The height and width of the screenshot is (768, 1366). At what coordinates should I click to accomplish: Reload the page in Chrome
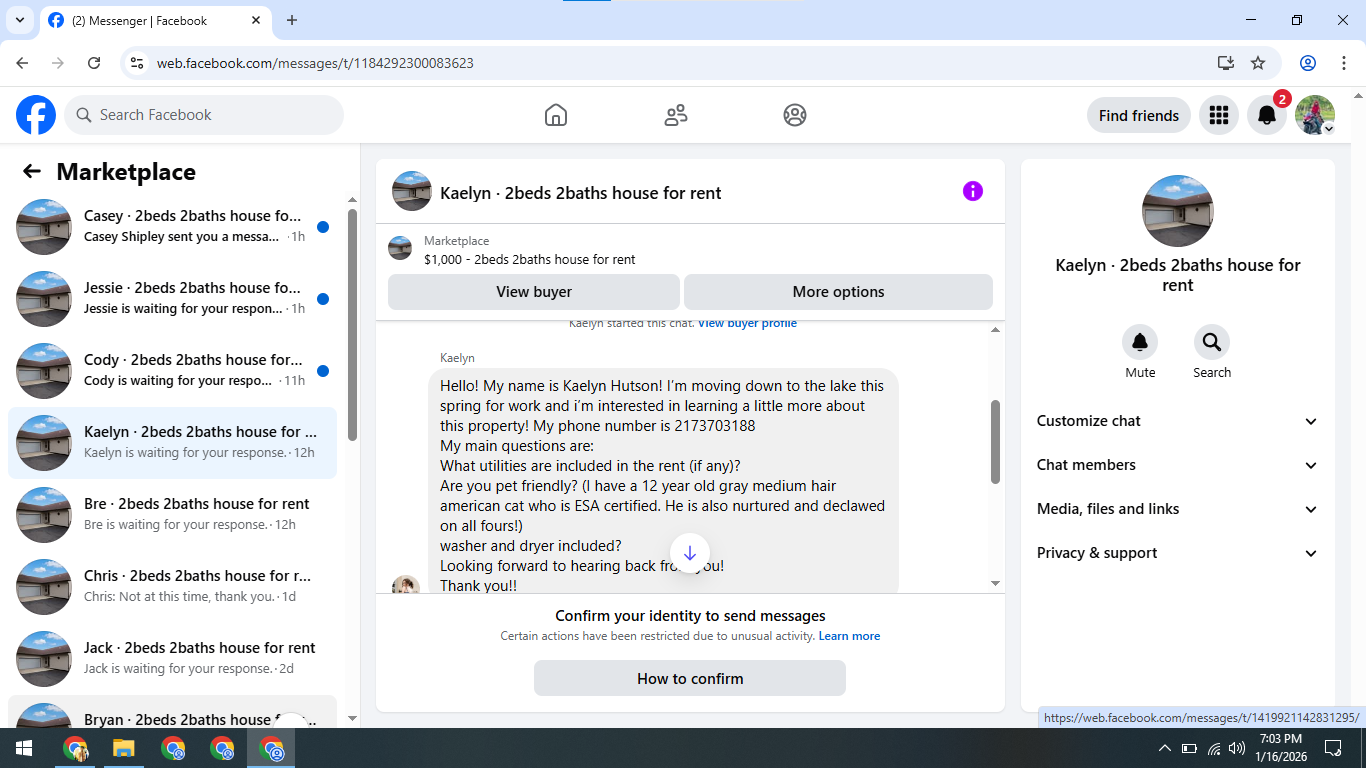pyautogui.click(x=94, y=63)
